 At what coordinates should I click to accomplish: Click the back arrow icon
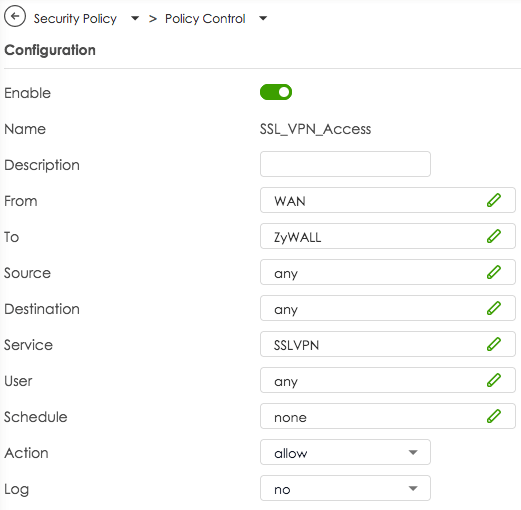tap(15, 16)
